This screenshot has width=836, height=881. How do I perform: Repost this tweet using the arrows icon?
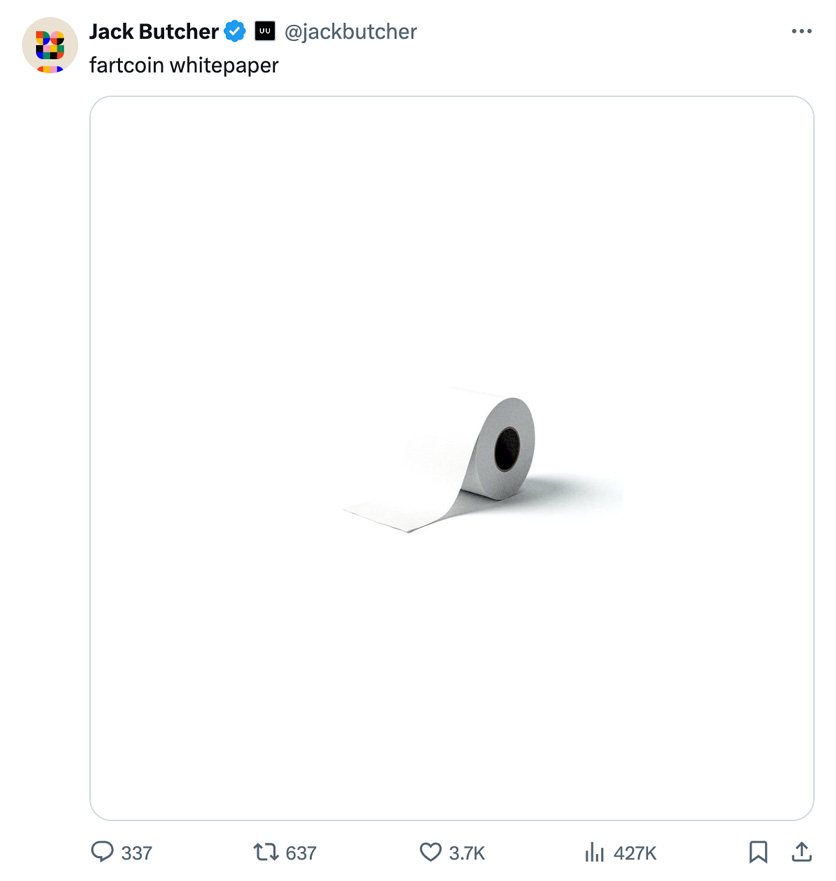[x=266, y=852]
